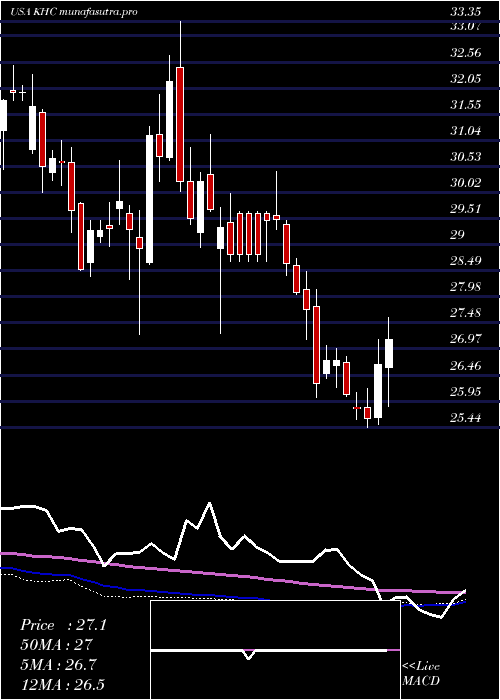Click the tallest red candle reaching the chart high

coord(180,124)
